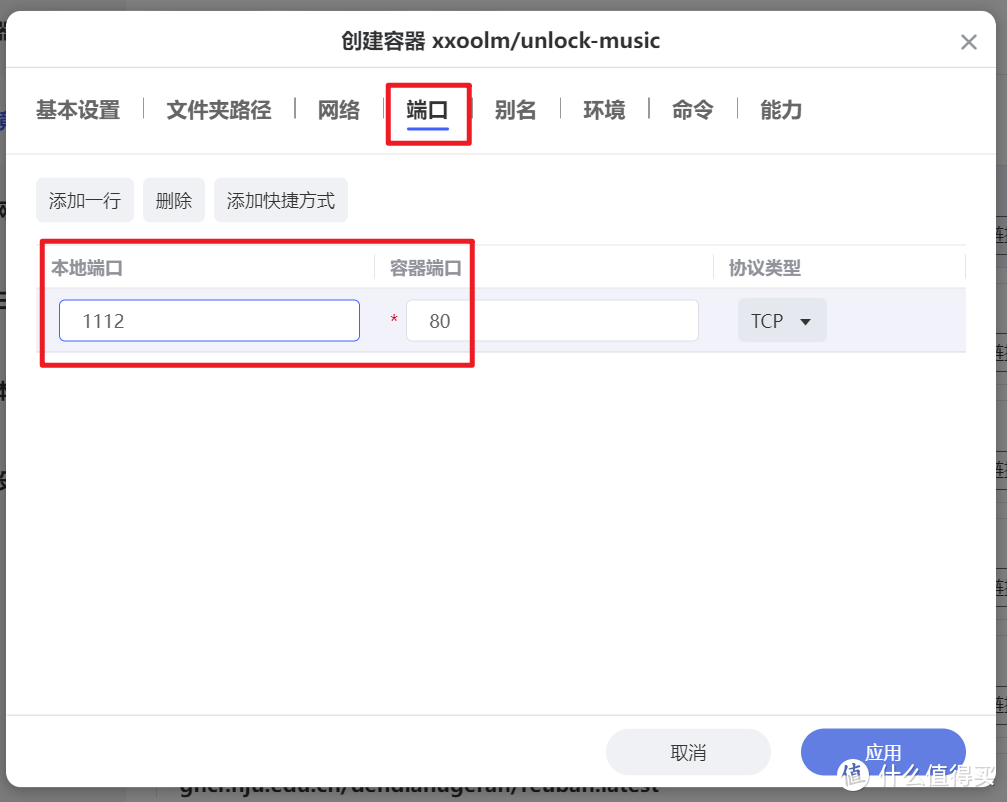Switch to the 基本设置 tab
Image resolution: width=1007 pixels, height=802 pixels.
coord(78,110)
